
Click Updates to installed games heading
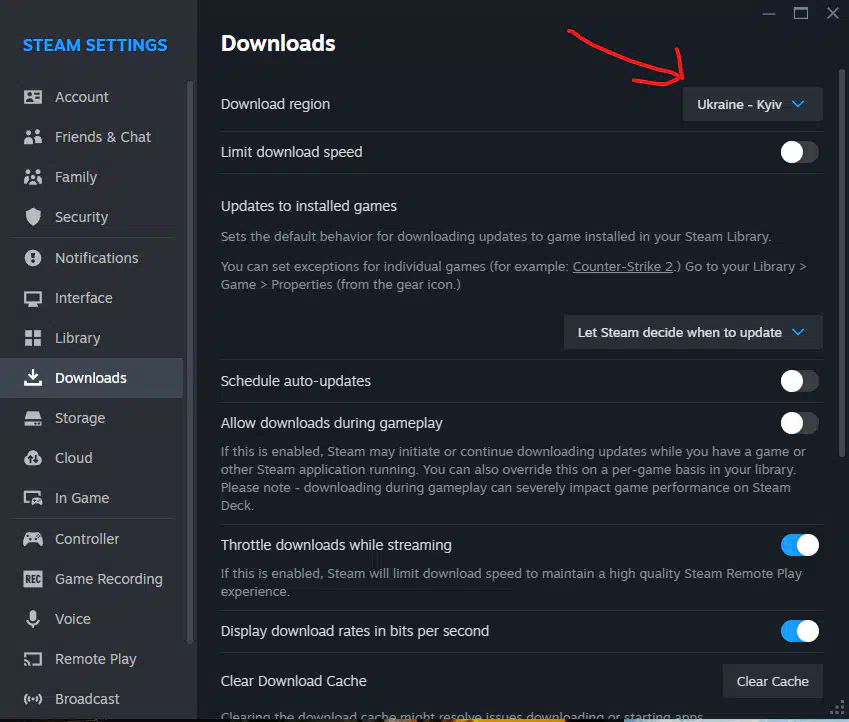pos(309,206)
